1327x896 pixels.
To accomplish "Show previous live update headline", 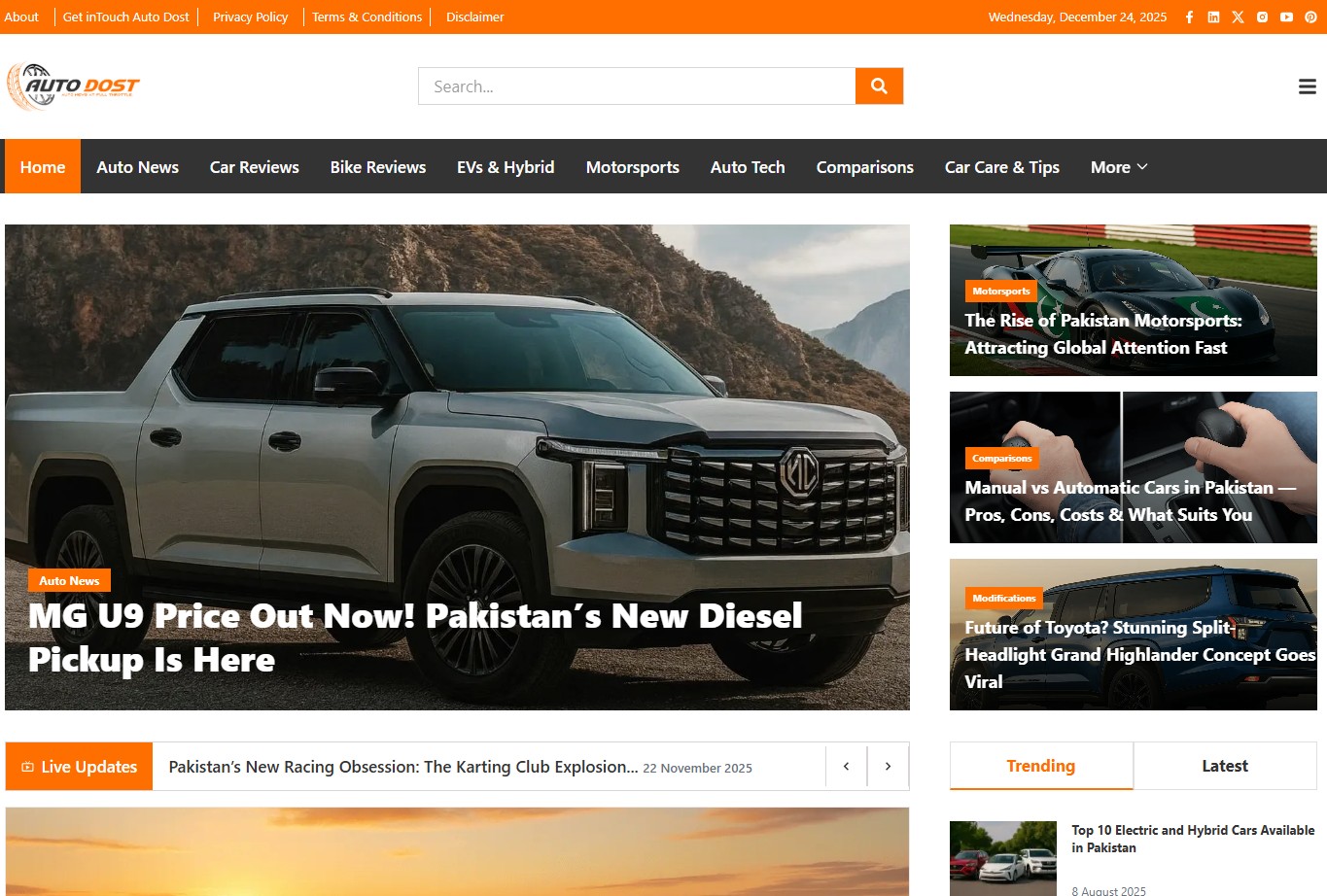I will (x=846, y=766).
